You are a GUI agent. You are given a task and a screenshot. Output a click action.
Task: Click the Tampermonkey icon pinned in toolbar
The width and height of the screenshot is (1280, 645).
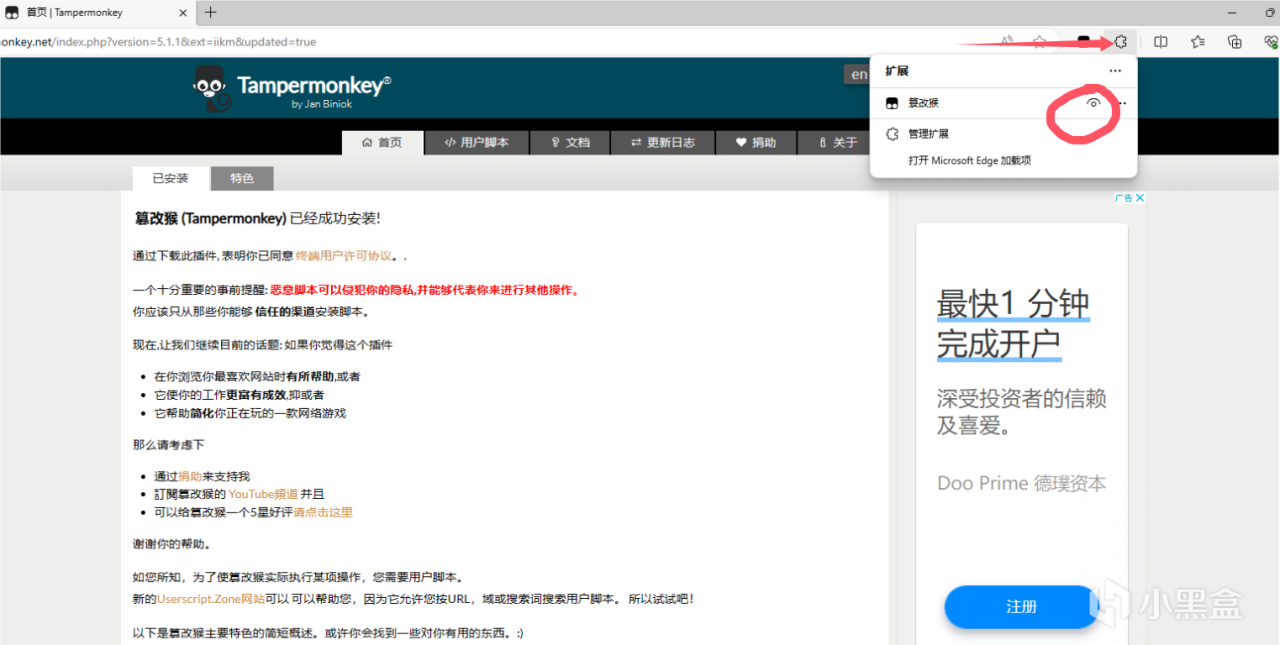coord(1084,42)
